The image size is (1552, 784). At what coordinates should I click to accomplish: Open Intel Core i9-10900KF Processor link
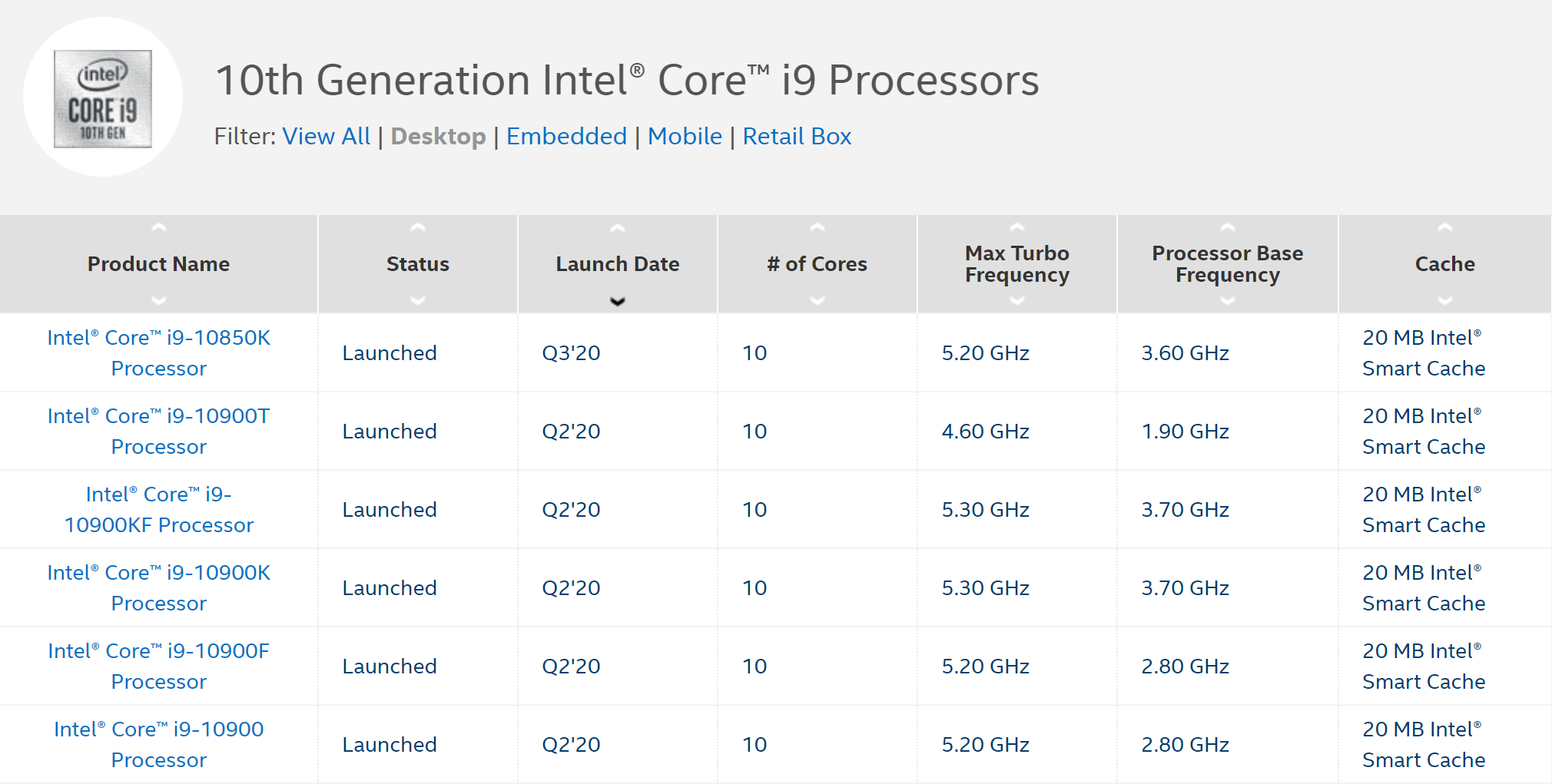tap(159, 509)
